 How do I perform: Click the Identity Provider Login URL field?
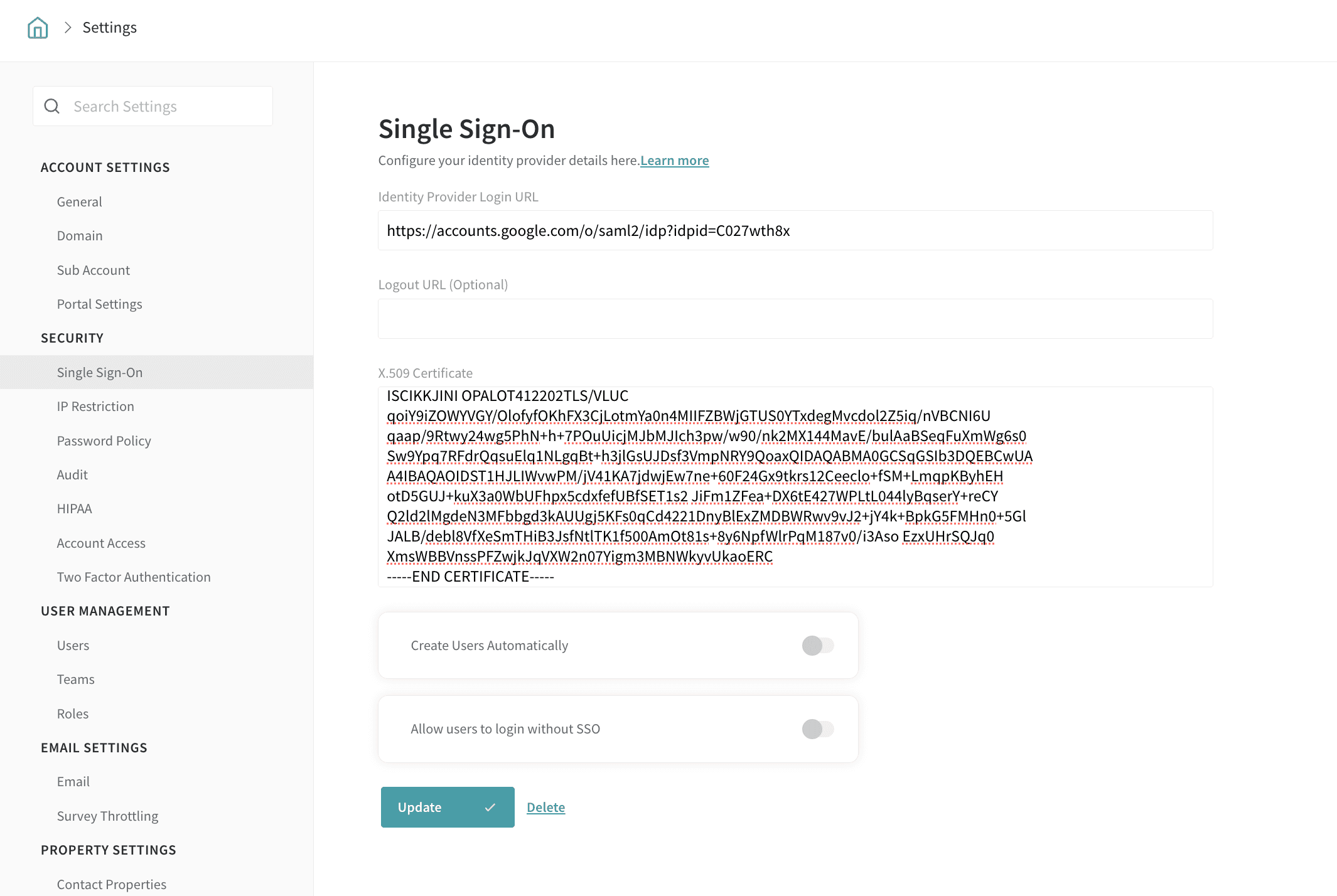coord(795,231)
